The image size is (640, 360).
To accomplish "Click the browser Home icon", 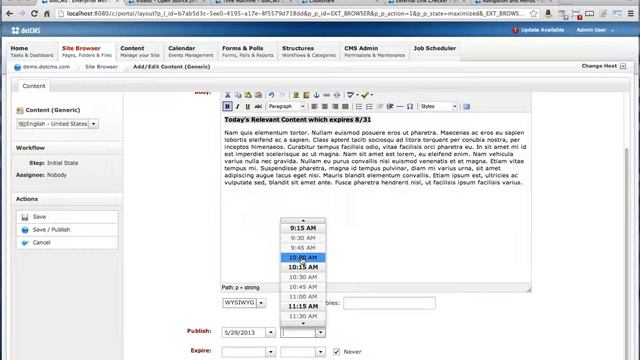I will tap(47, 13).
